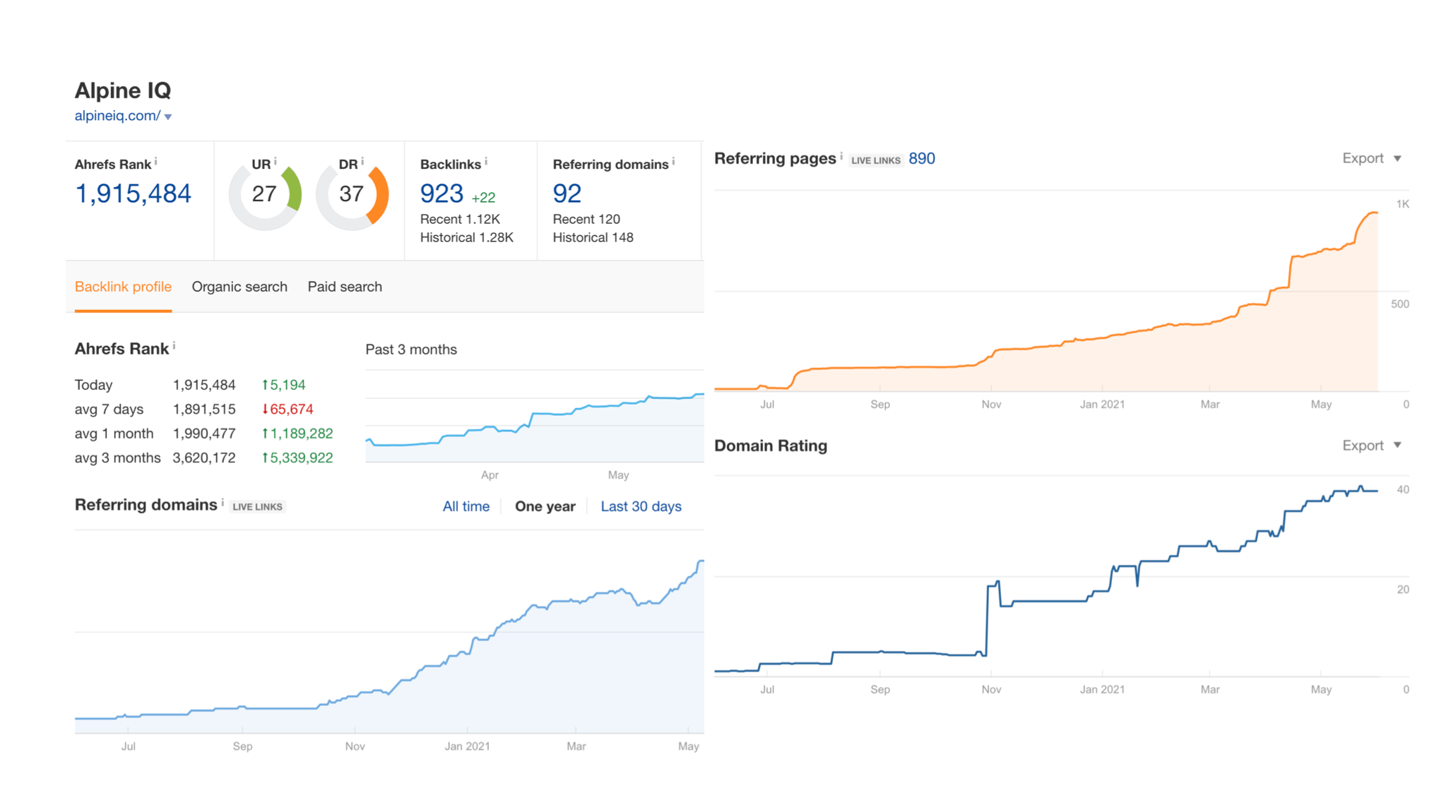Show All time referring domains range
Screen dimensions: 1456x812
pyautogui.click(x=466, y=506)
